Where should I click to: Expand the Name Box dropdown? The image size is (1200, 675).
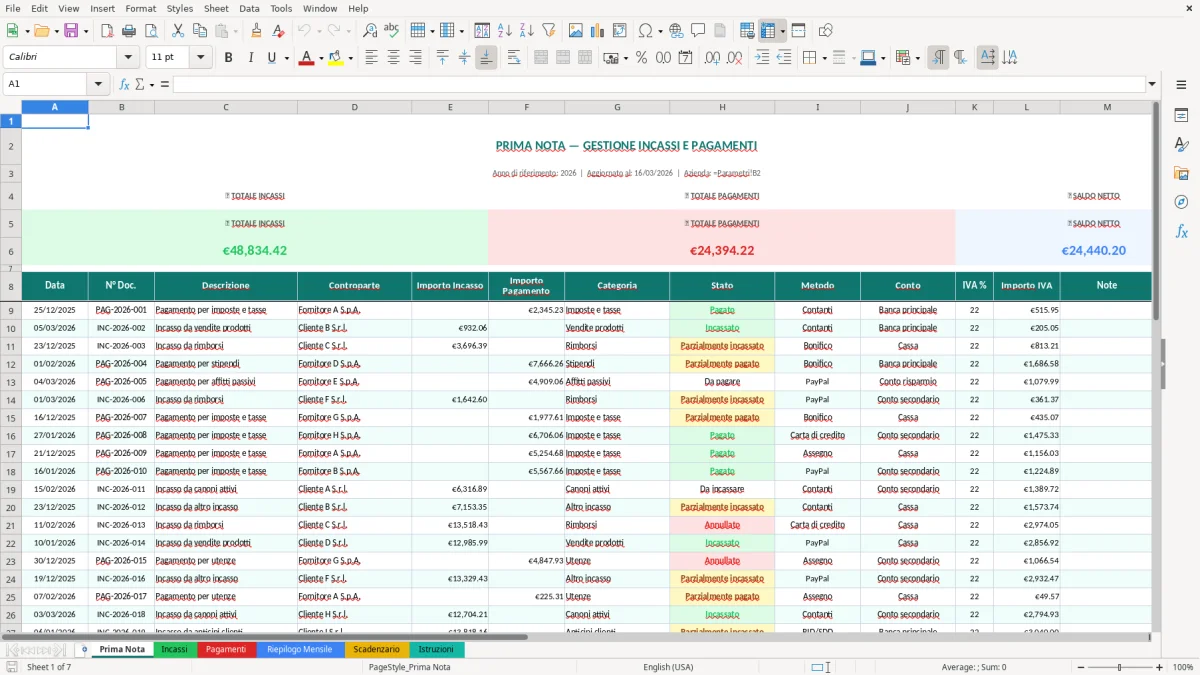99,84
